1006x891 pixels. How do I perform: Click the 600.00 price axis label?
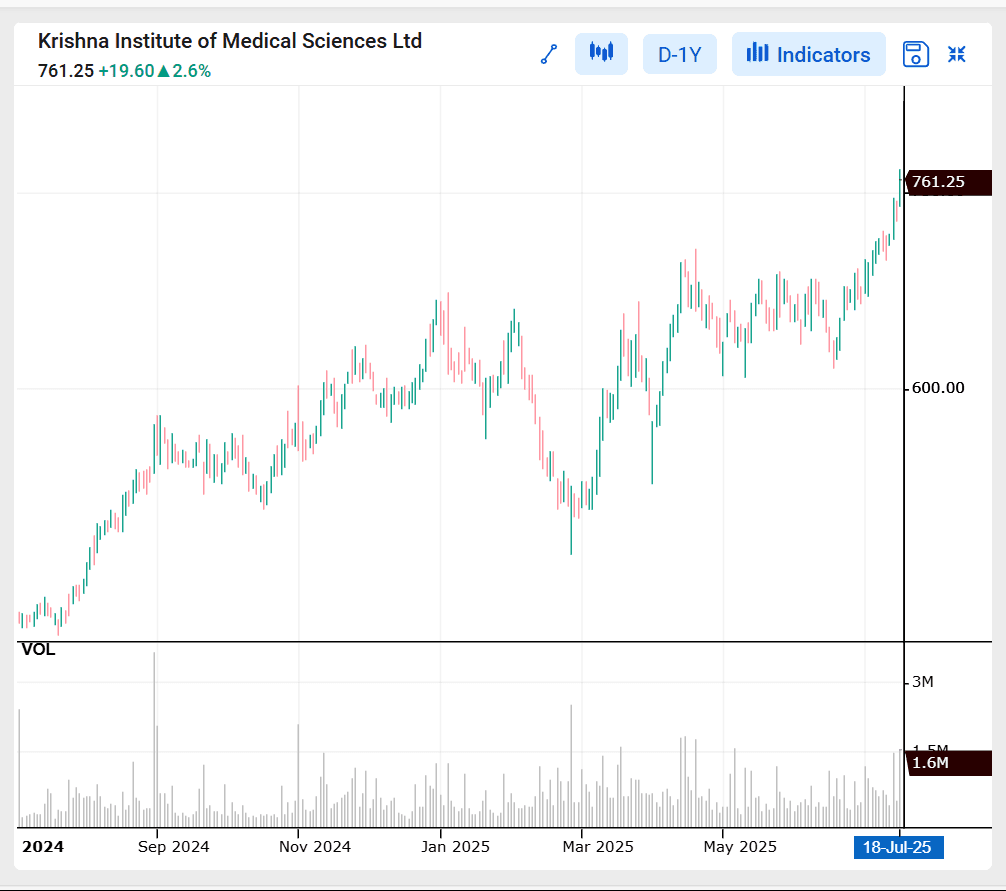(937, 388)
